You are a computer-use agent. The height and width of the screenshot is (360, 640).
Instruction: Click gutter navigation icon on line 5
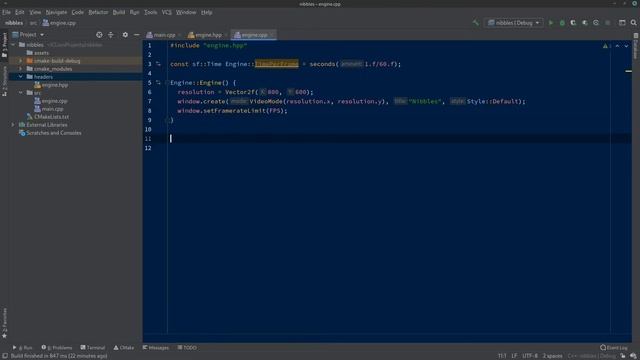pyautogui.click(x=158, y=82)
